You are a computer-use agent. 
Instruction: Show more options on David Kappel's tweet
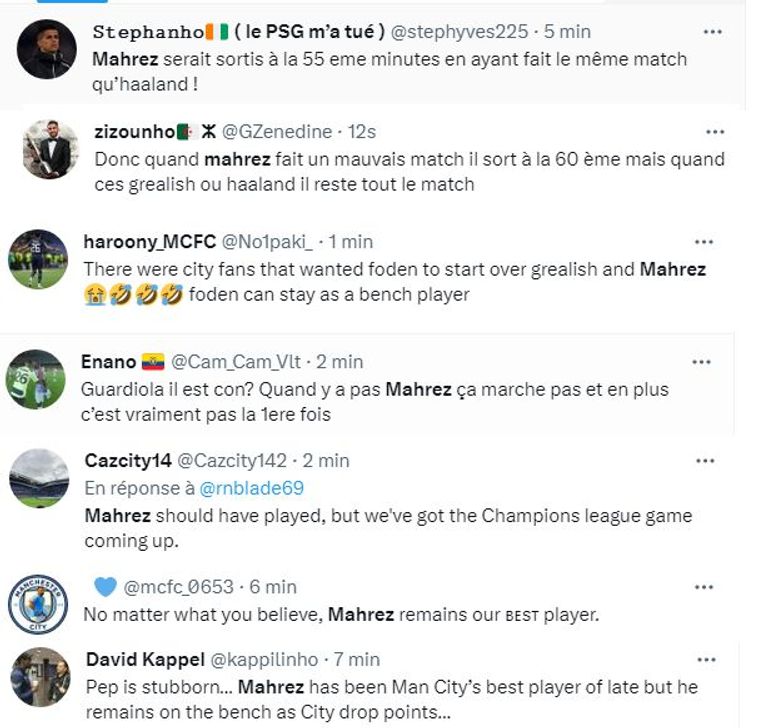click(x=706, y=660)
